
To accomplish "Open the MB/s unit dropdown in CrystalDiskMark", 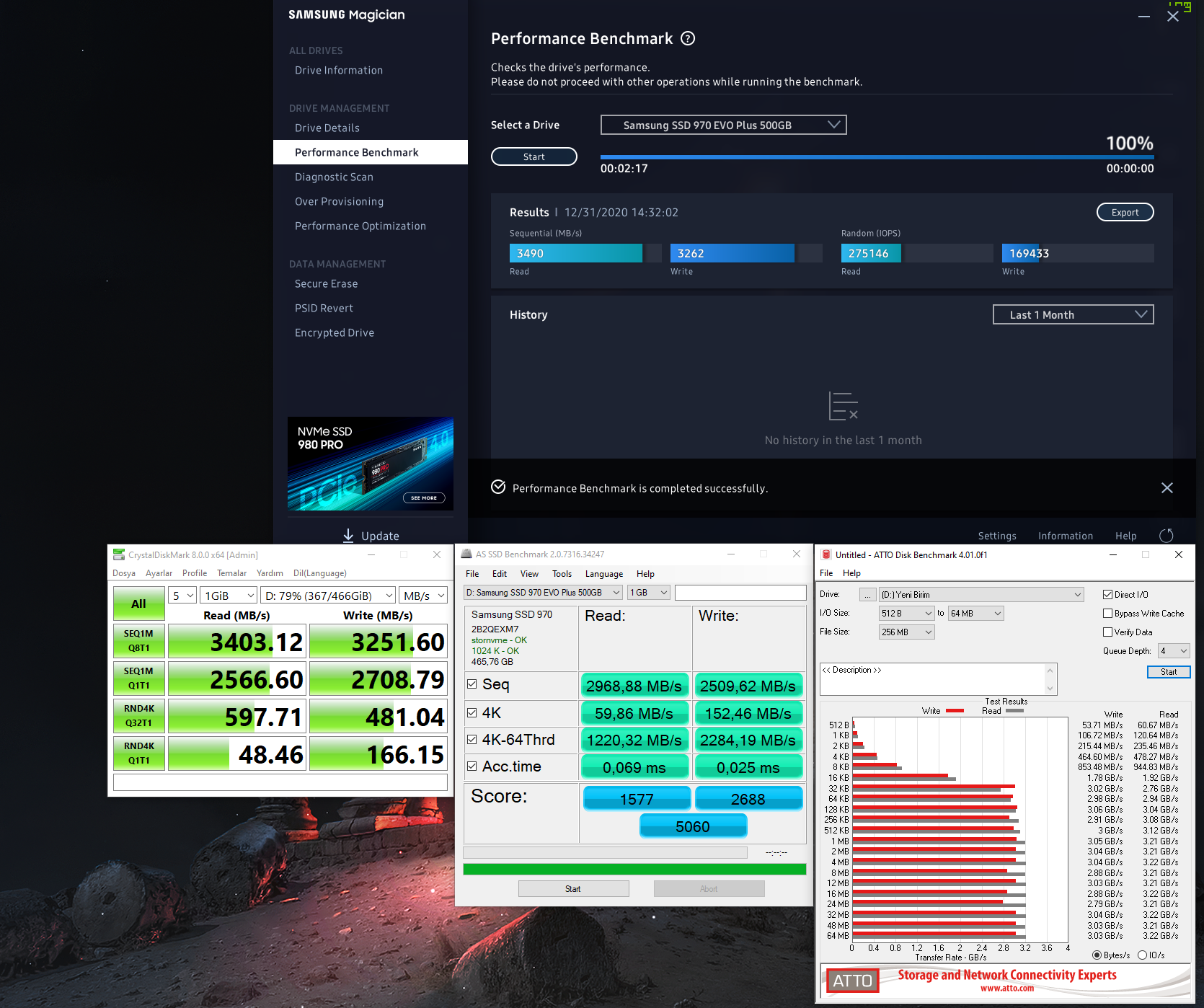I will [423, 596].
